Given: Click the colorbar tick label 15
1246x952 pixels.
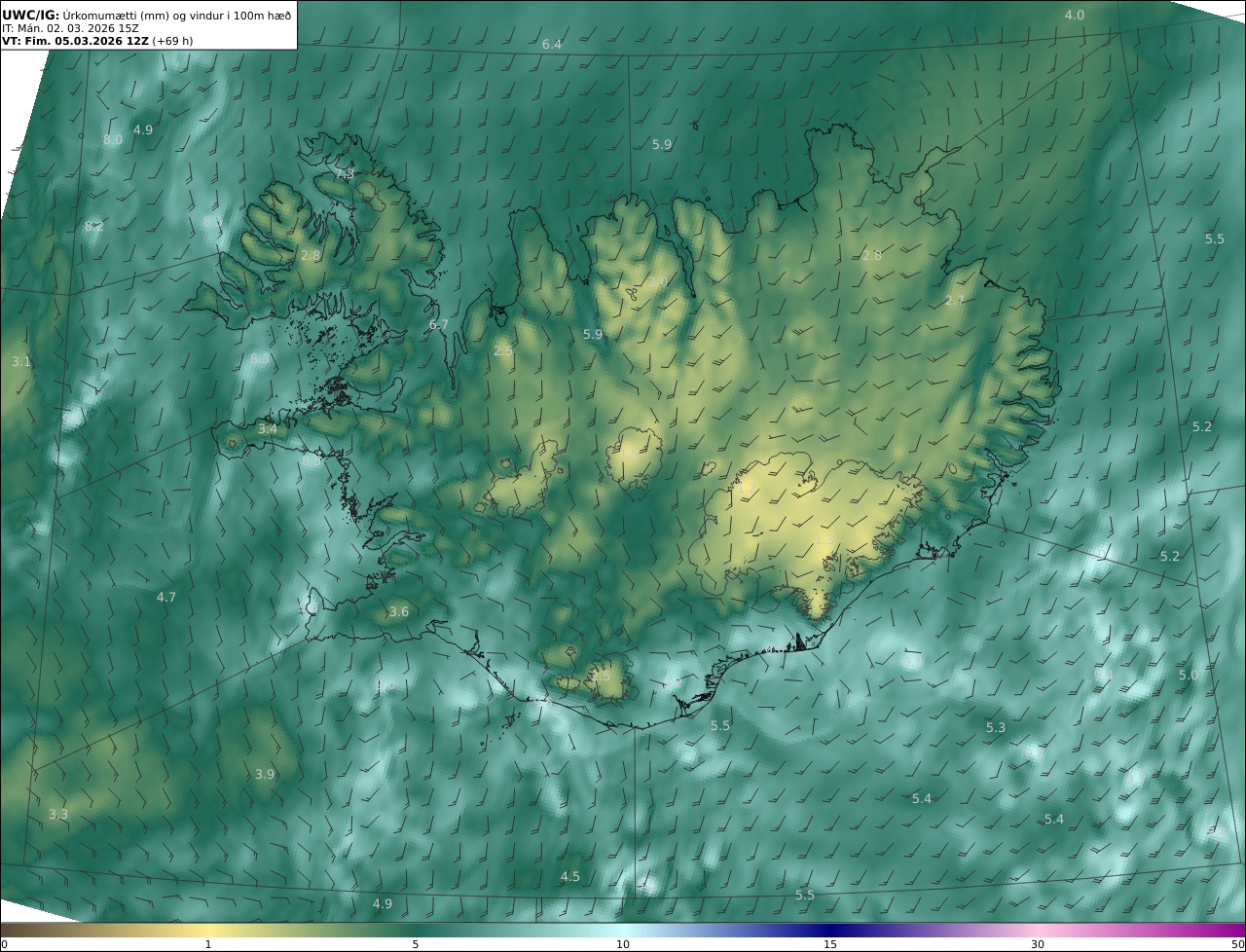Looking at the screenshot, I should (830, 945).
